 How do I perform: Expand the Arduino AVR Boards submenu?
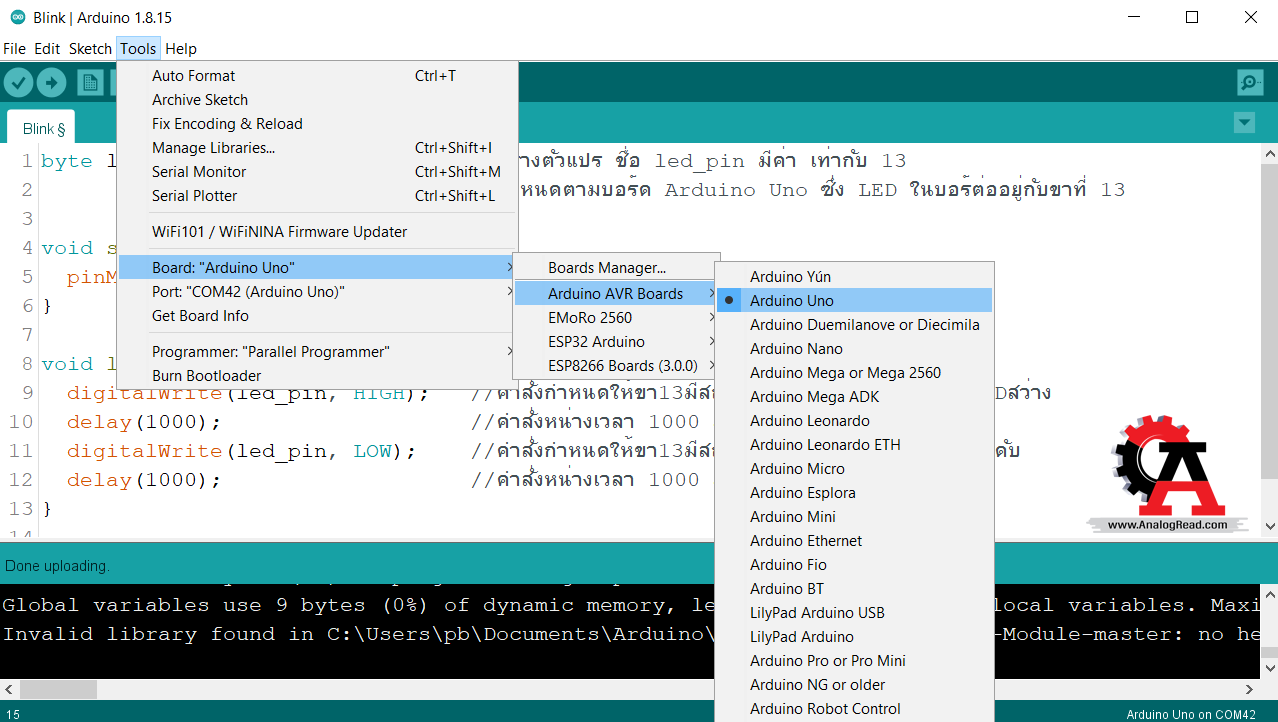[x=616, y=294]
